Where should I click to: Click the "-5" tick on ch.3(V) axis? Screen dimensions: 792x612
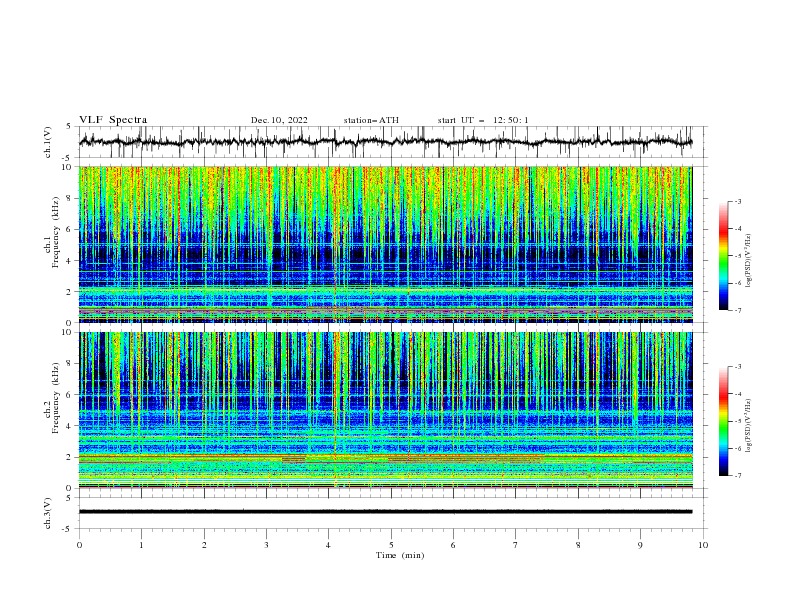[x=67, y=529]
